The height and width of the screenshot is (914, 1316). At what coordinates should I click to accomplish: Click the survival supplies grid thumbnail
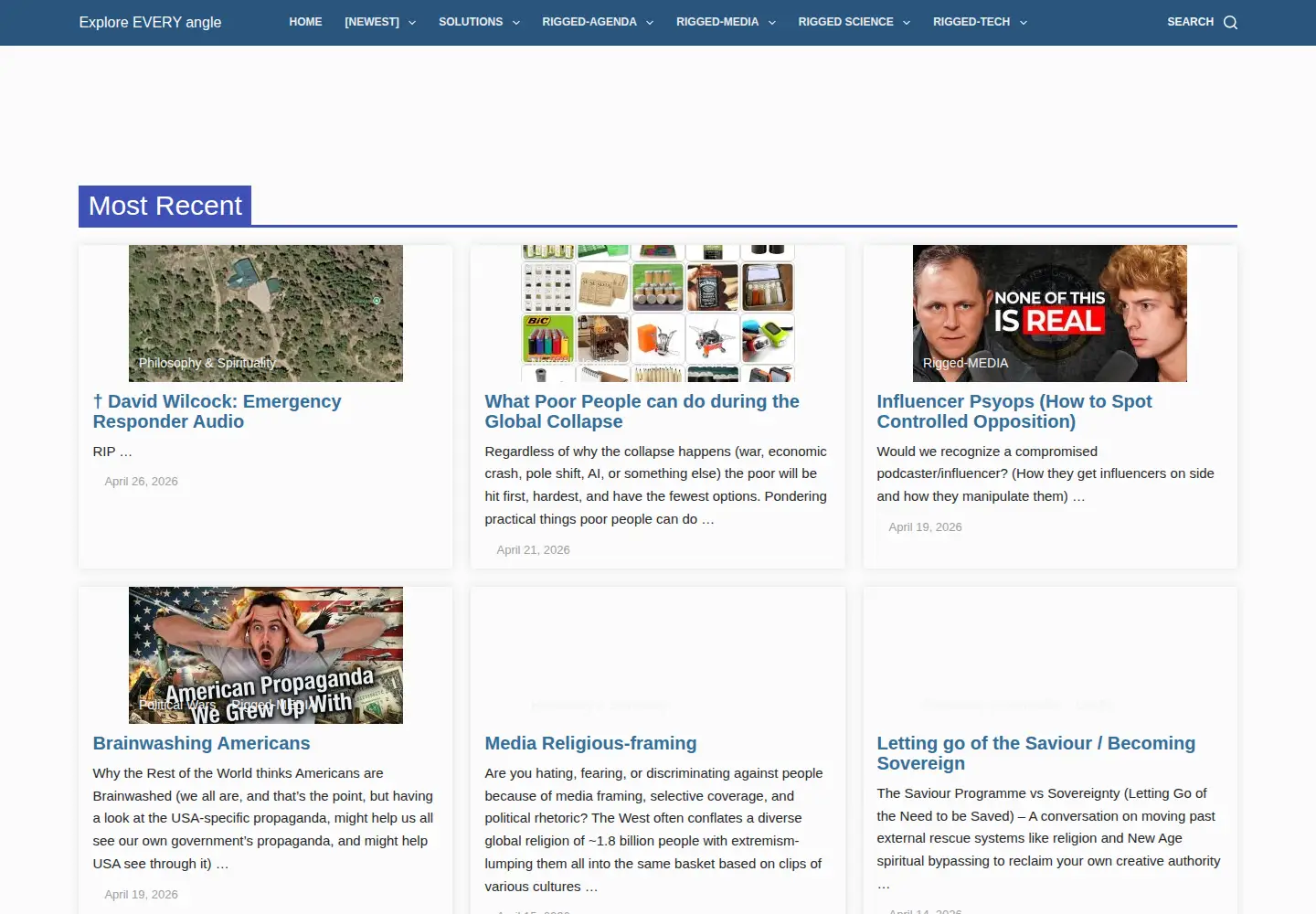coord(658,314)
